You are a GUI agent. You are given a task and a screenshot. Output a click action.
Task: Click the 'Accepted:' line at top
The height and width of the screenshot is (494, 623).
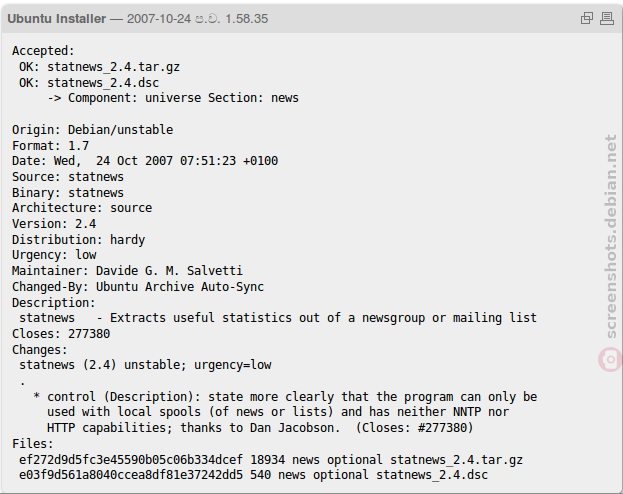43,51
